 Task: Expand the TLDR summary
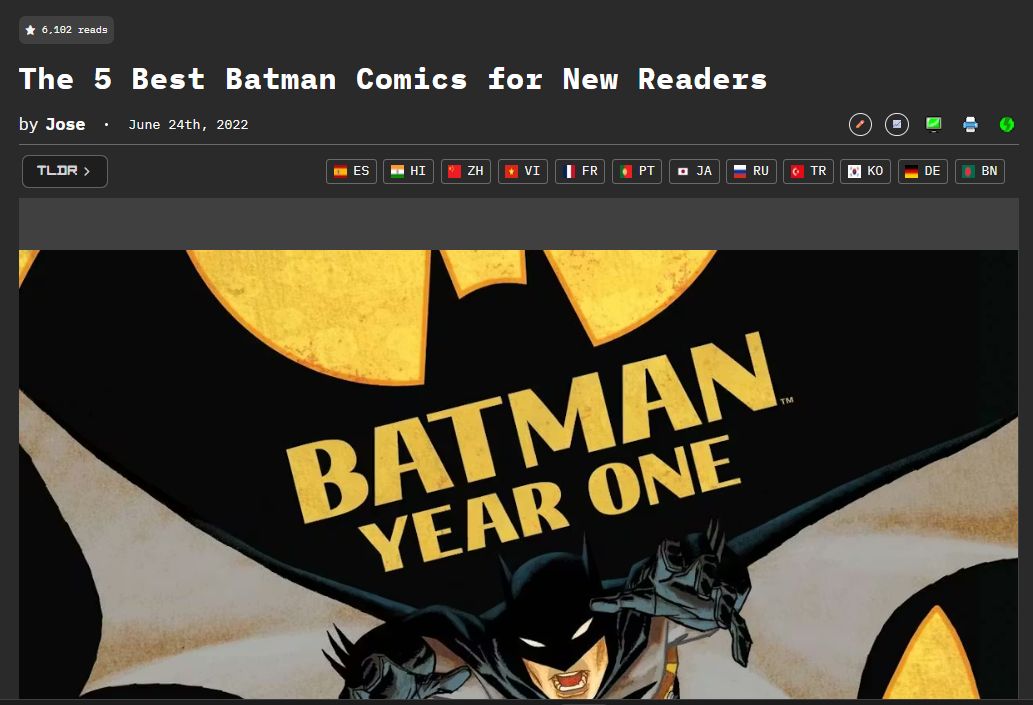click(65, 171)
